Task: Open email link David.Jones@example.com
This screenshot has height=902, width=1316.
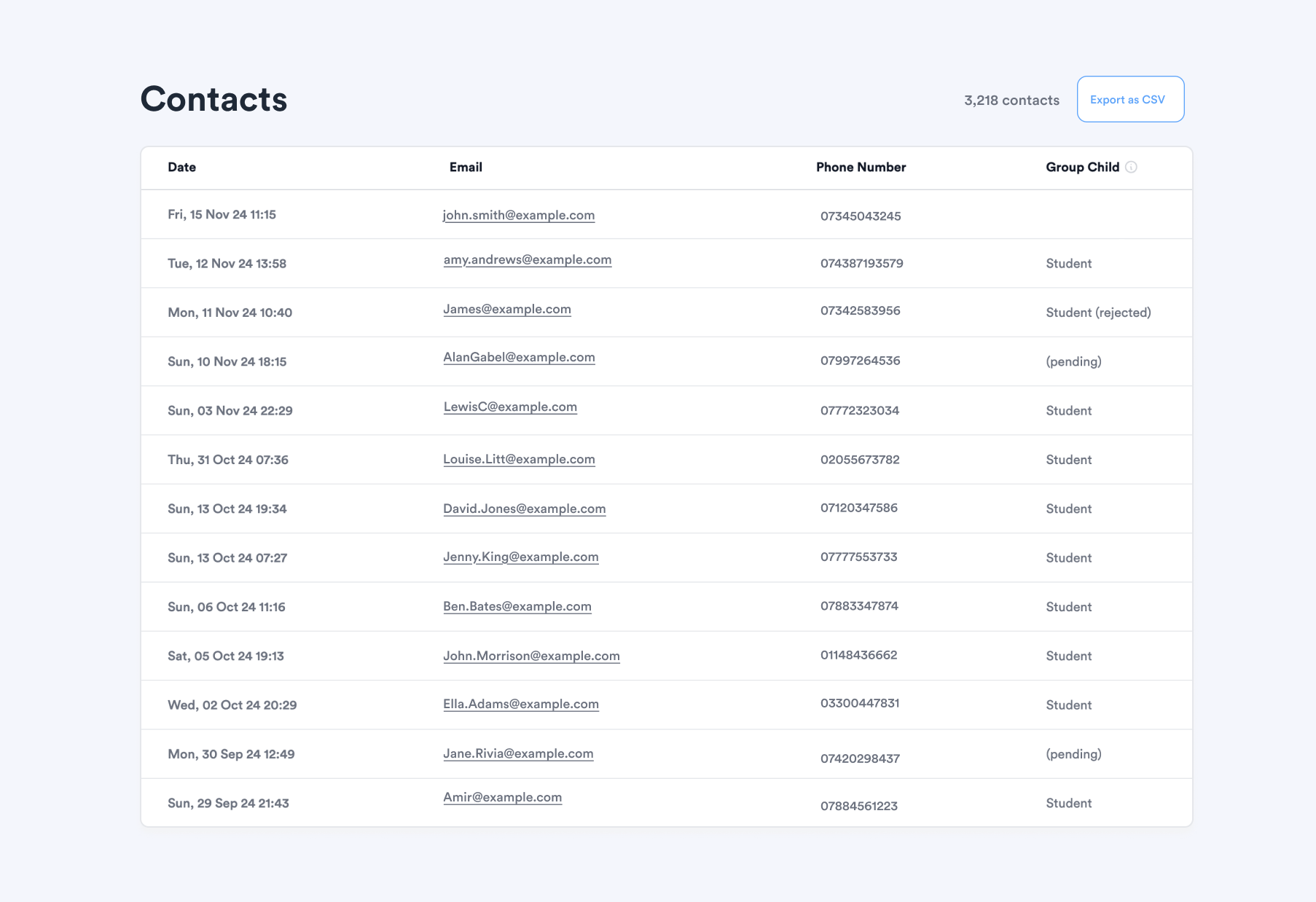Action: [525, 509]
